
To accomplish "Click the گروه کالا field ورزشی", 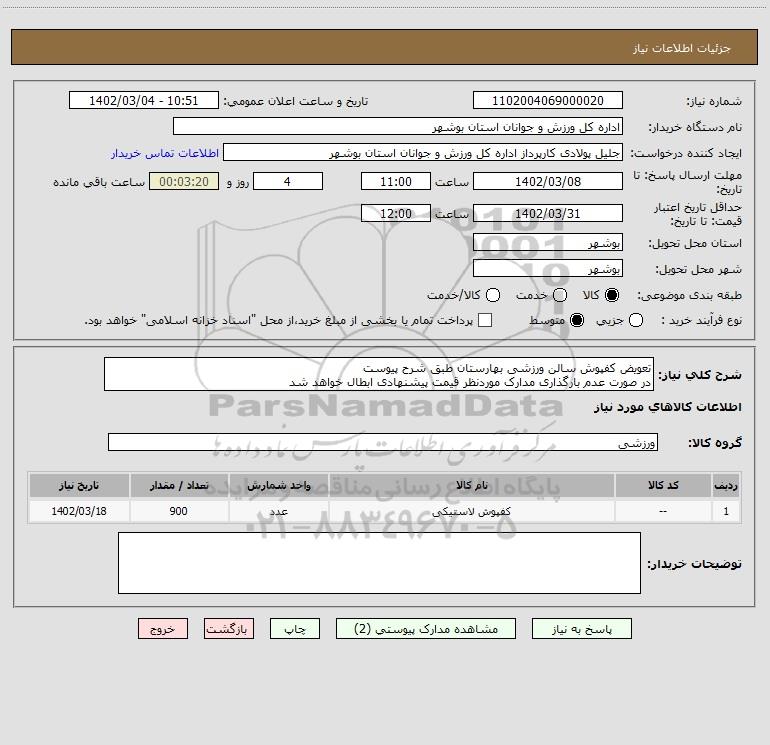I will click(x=383, y=442).
